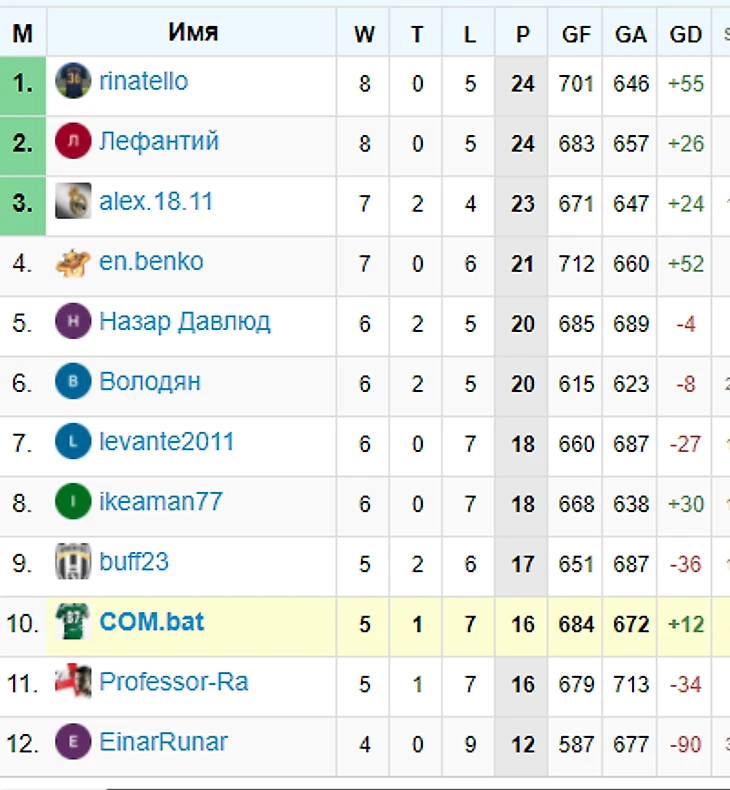
Task: Sort by the GD column header
Action: (685, 35)
